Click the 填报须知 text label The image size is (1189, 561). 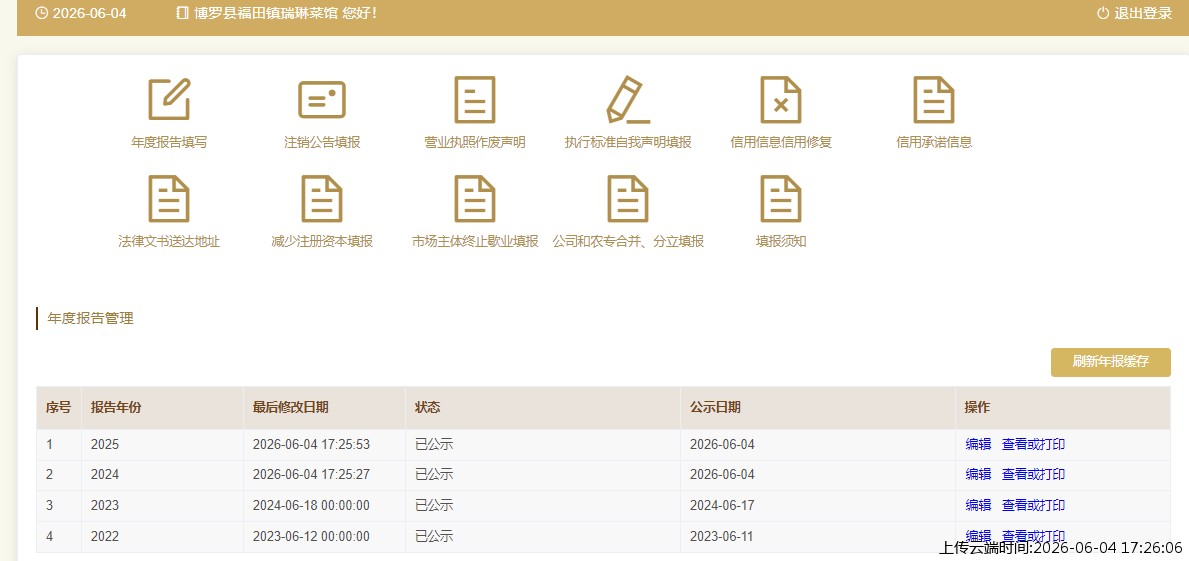781,242
